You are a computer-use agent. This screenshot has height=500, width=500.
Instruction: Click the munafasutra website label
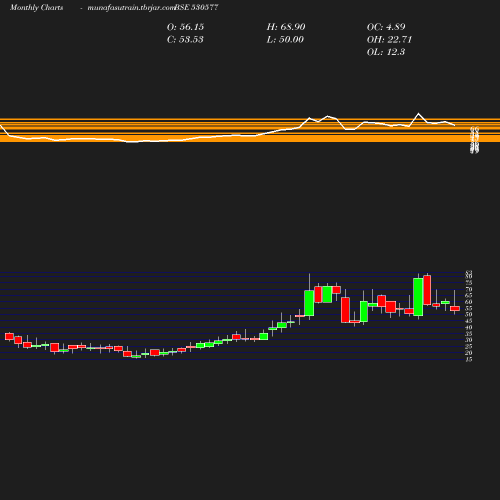(131, 8)
